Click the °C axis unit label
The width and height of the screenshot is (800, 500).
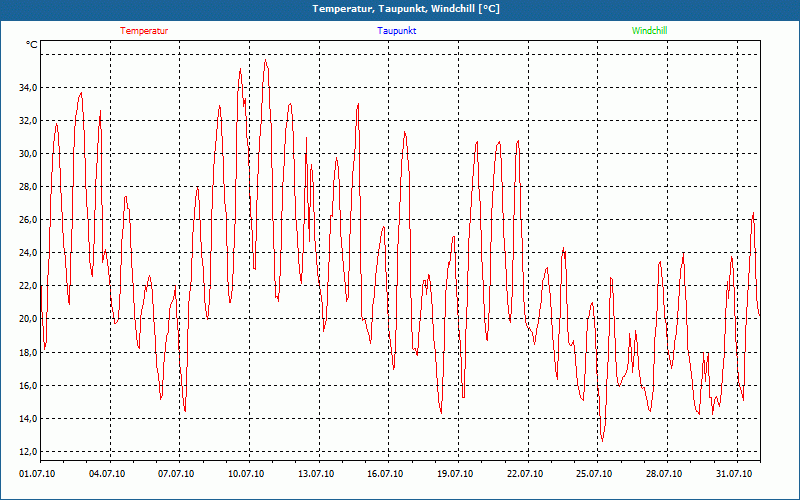32,45
